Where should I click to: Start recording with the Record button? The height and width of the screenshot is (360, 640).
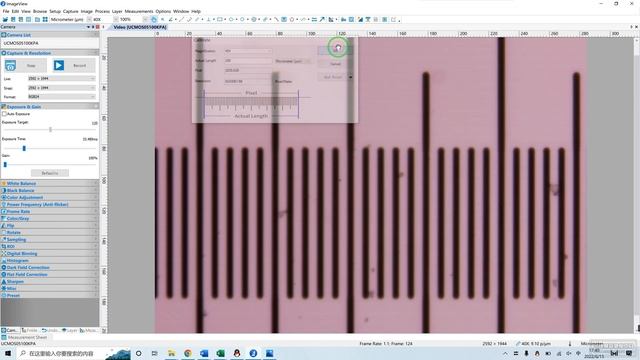pyautogui.click(x=73, y=65)
